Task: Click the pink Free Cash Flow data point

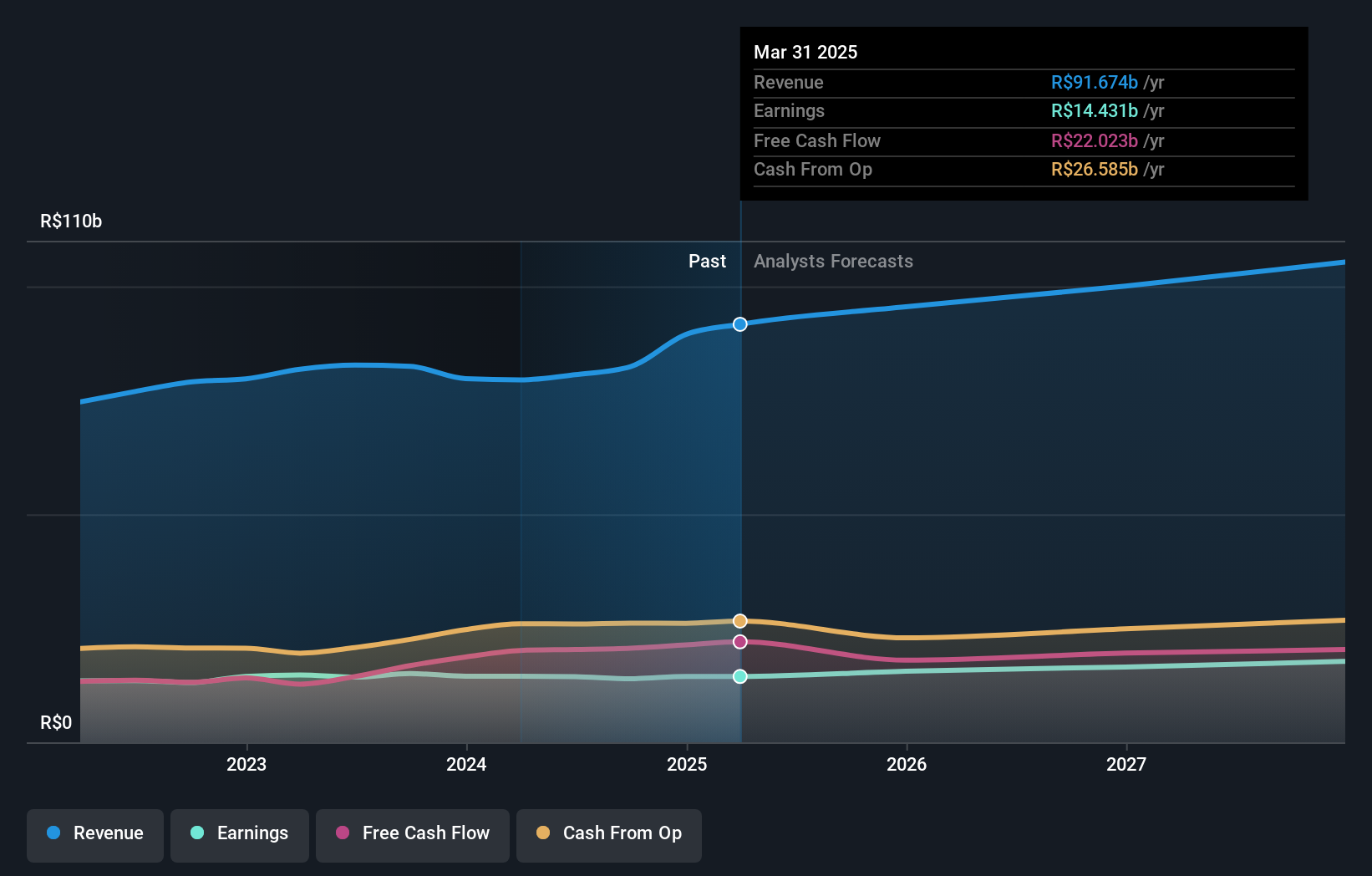Action: [x=740, y=642]
